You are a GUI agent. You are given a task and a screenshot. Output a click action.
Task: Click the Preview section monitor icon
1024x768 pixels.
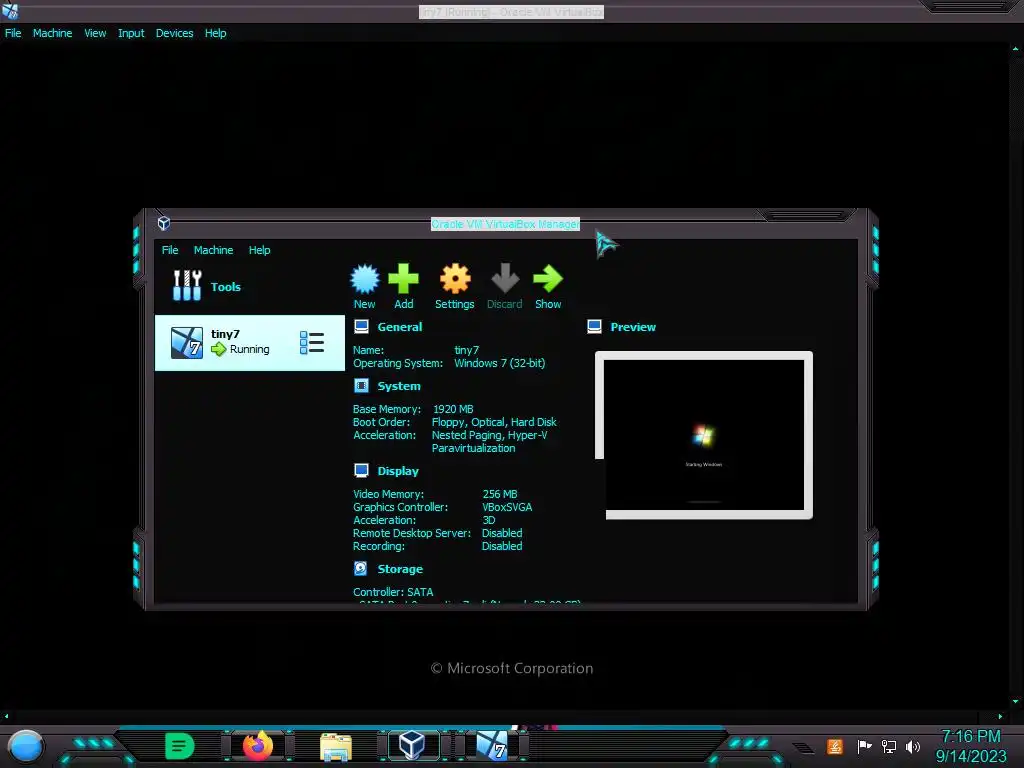(594, 327)
